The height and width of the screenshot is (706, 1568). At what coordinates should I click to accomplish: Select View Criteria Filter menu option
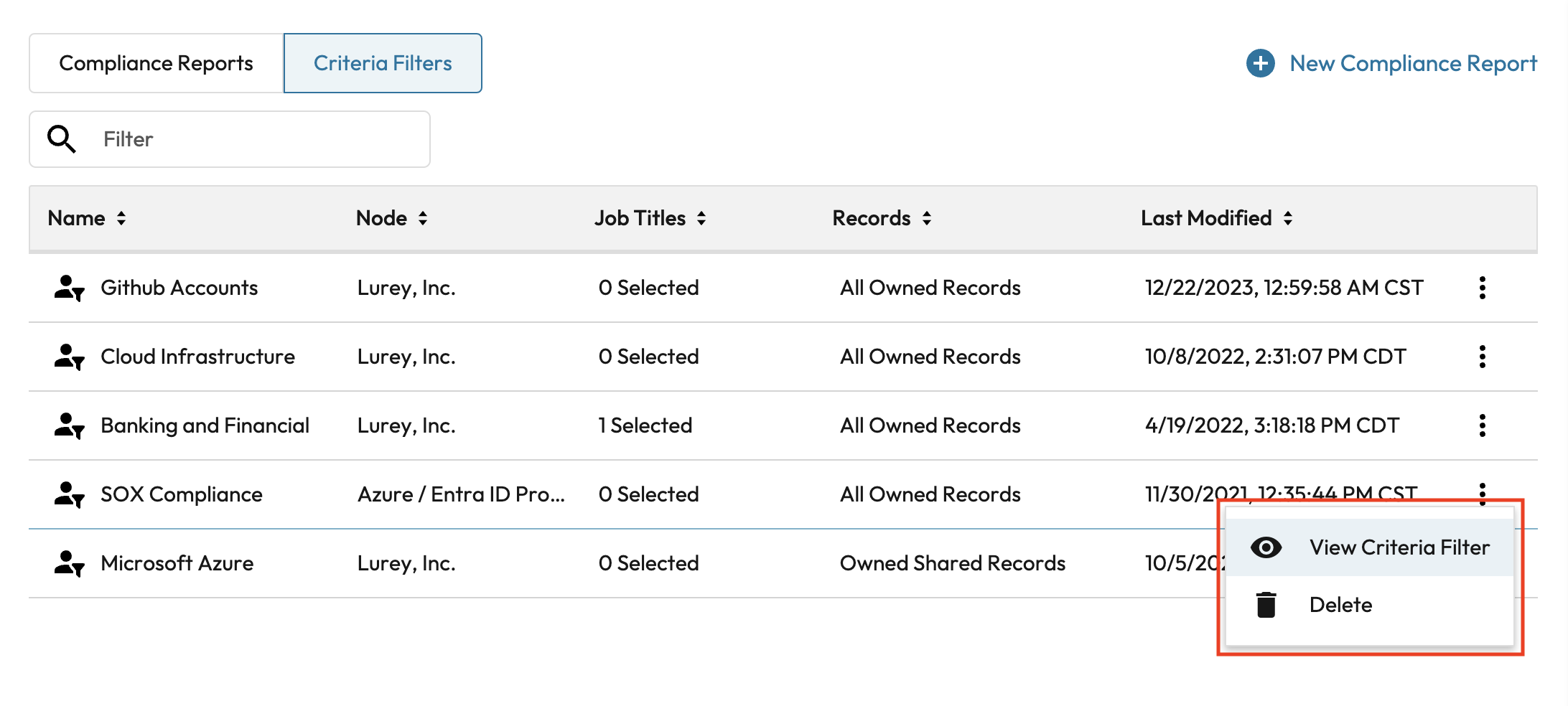[x=1399, y=547]
